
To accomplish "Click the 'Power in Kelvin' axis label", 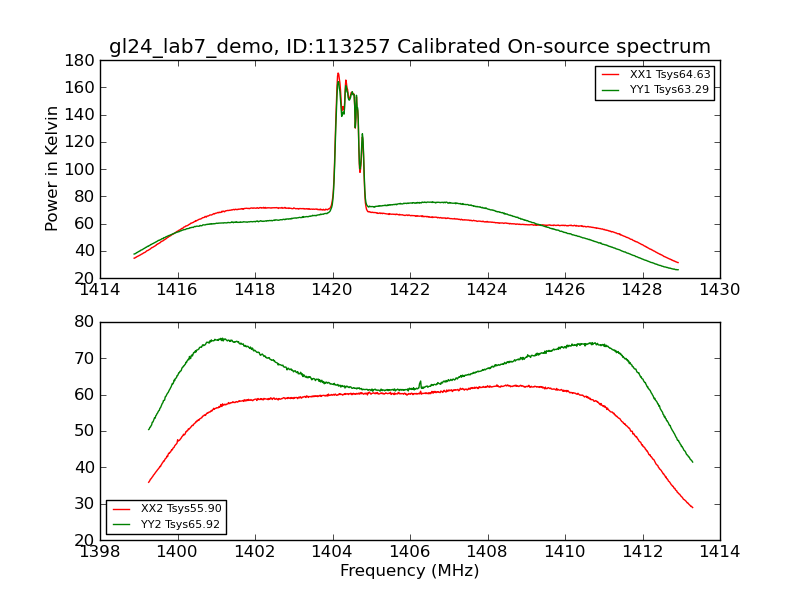I will tap(51, 169).
